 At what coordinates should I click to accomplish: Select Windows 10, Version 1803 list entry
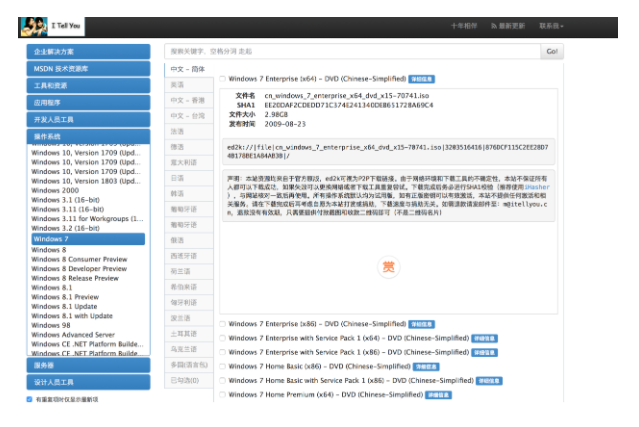[86, 181]
